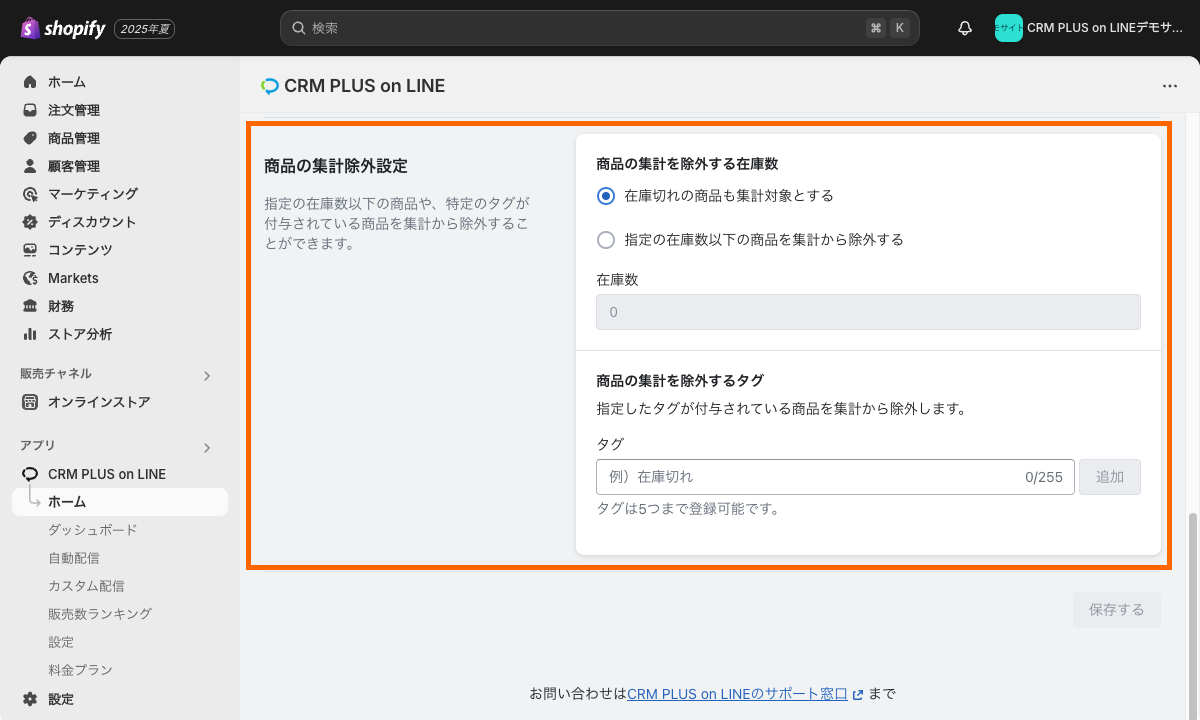
Task: Click the 注文管理 inbox icon
Action: [x=30, y=110]
